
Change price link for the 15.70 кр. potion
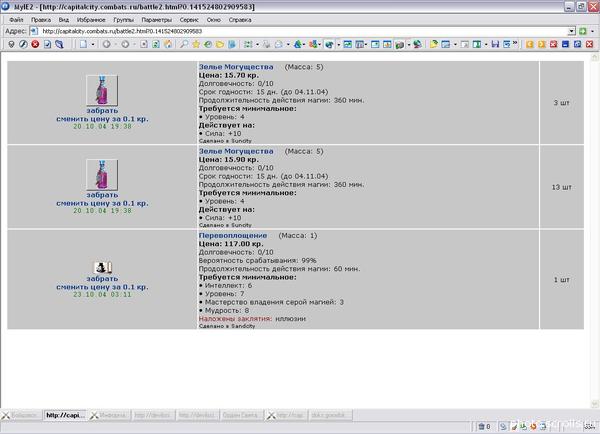click(102, 119)
